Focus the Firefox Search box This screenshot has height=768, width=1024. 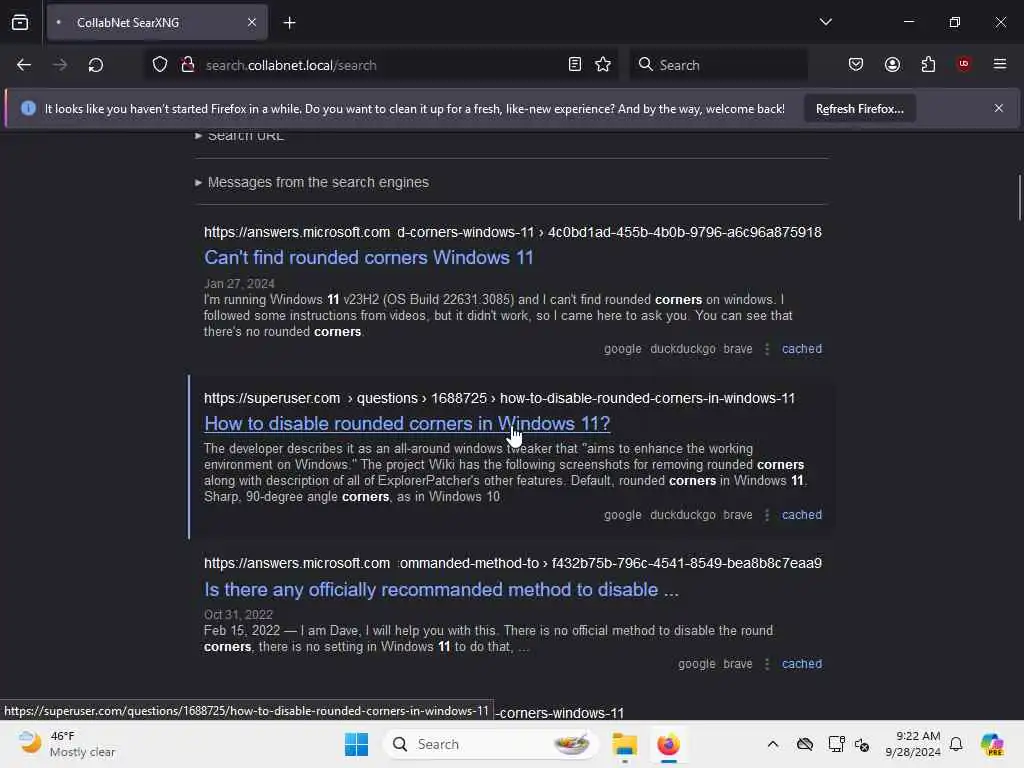(x=718, y=65)
